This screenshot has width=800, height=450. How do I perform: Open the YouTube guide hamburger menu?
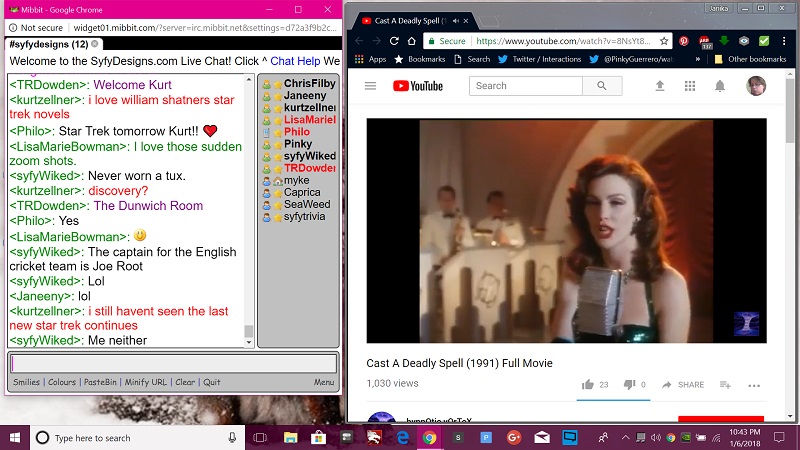[x=370, y=86]
